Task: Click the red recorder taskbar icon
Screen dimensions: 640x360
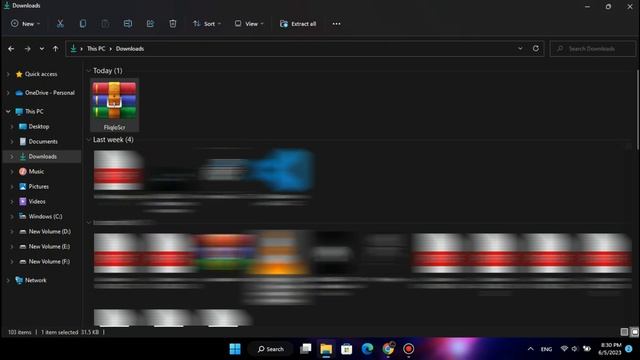Action: (x=409, y=349)
